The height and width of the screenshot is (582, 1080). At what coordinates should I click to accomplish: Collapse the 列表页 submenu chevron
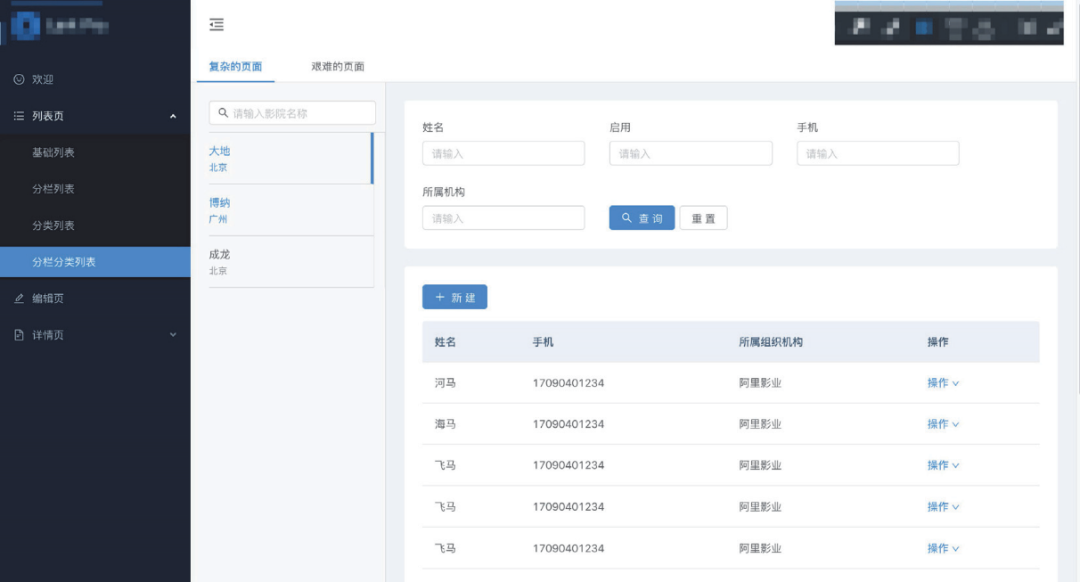coord(173,116)
